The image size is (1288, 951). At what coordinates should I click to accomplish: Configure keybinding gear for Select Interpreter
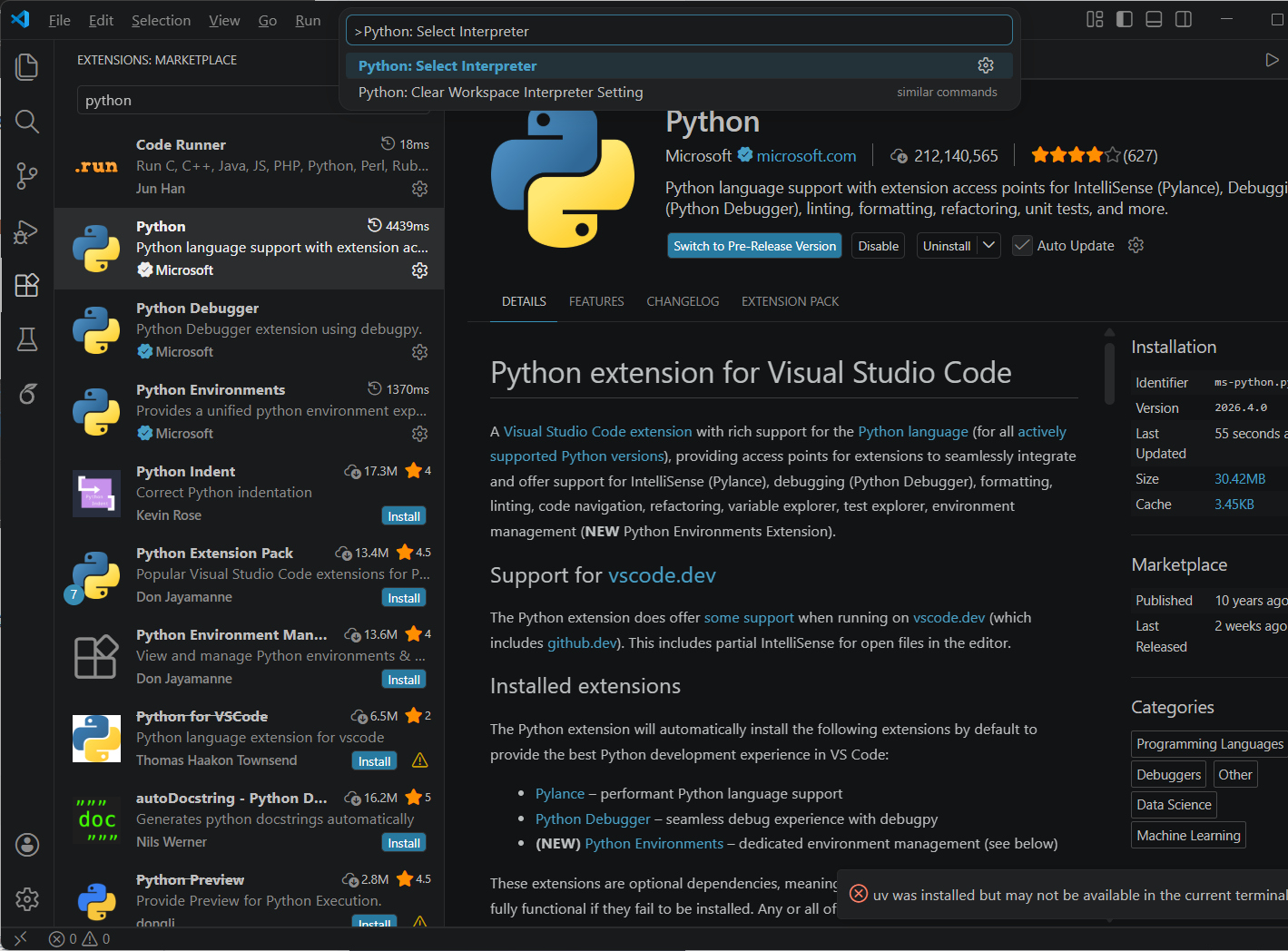tap(986, 65)
